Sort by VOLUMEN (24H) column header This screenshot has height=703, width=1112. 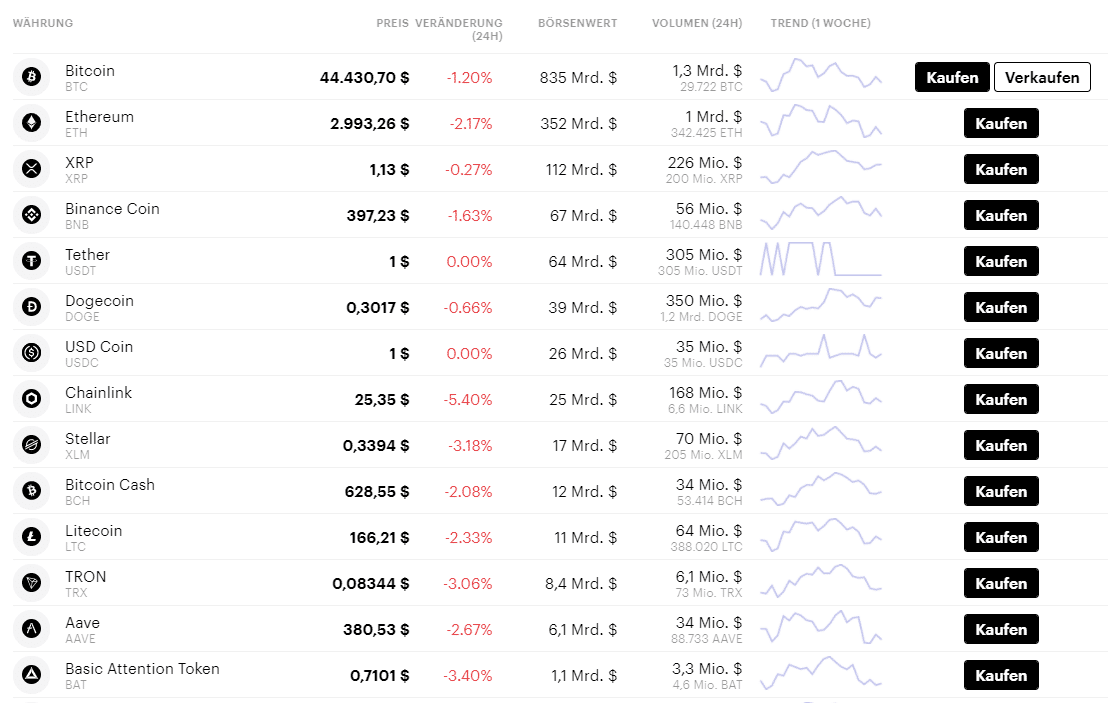coord(697,23)
